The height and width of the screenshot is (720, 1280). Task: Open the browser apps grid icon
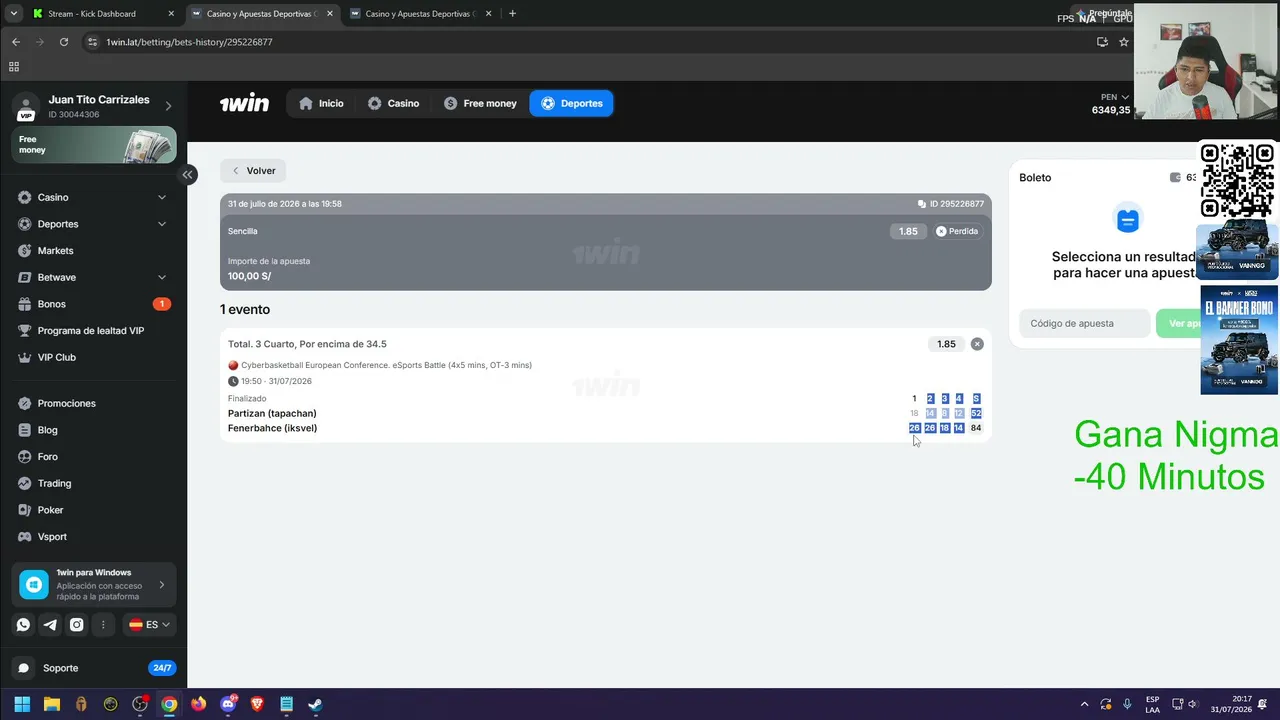(x=14, y=67)
